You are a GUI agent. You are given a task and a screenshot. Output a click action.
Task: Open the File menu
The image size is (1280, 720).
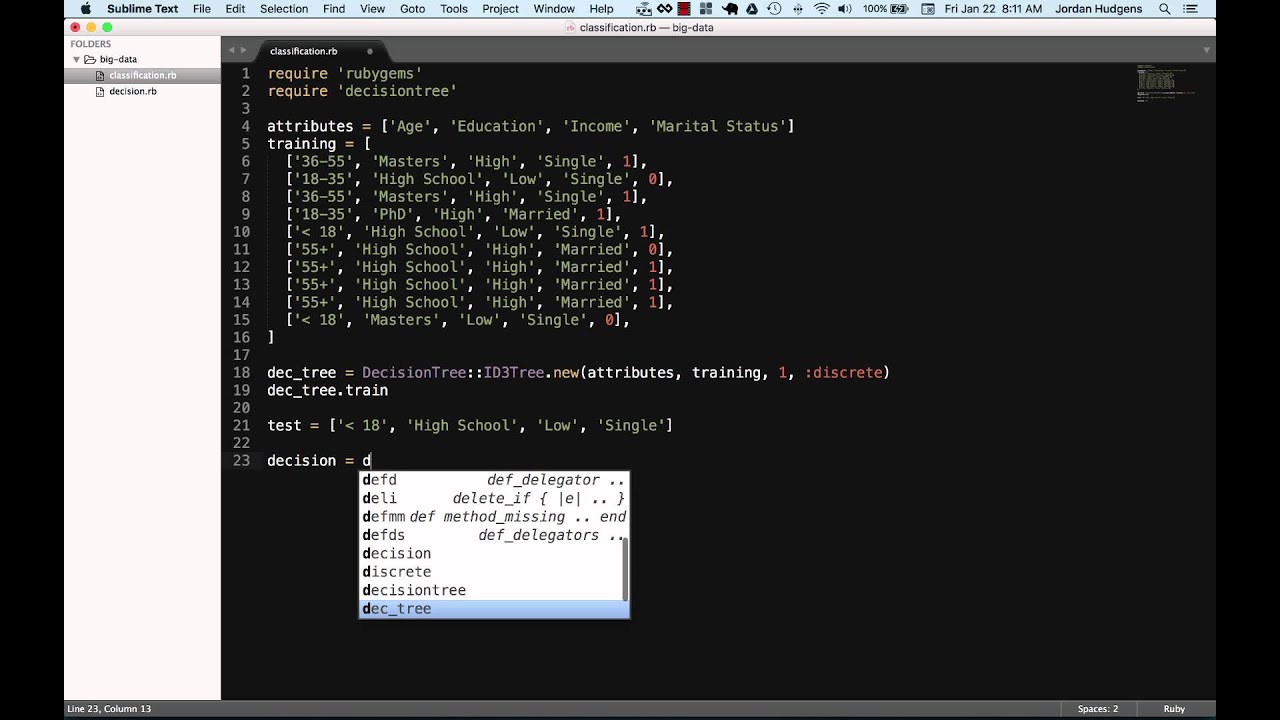click(x=202, y=9)
